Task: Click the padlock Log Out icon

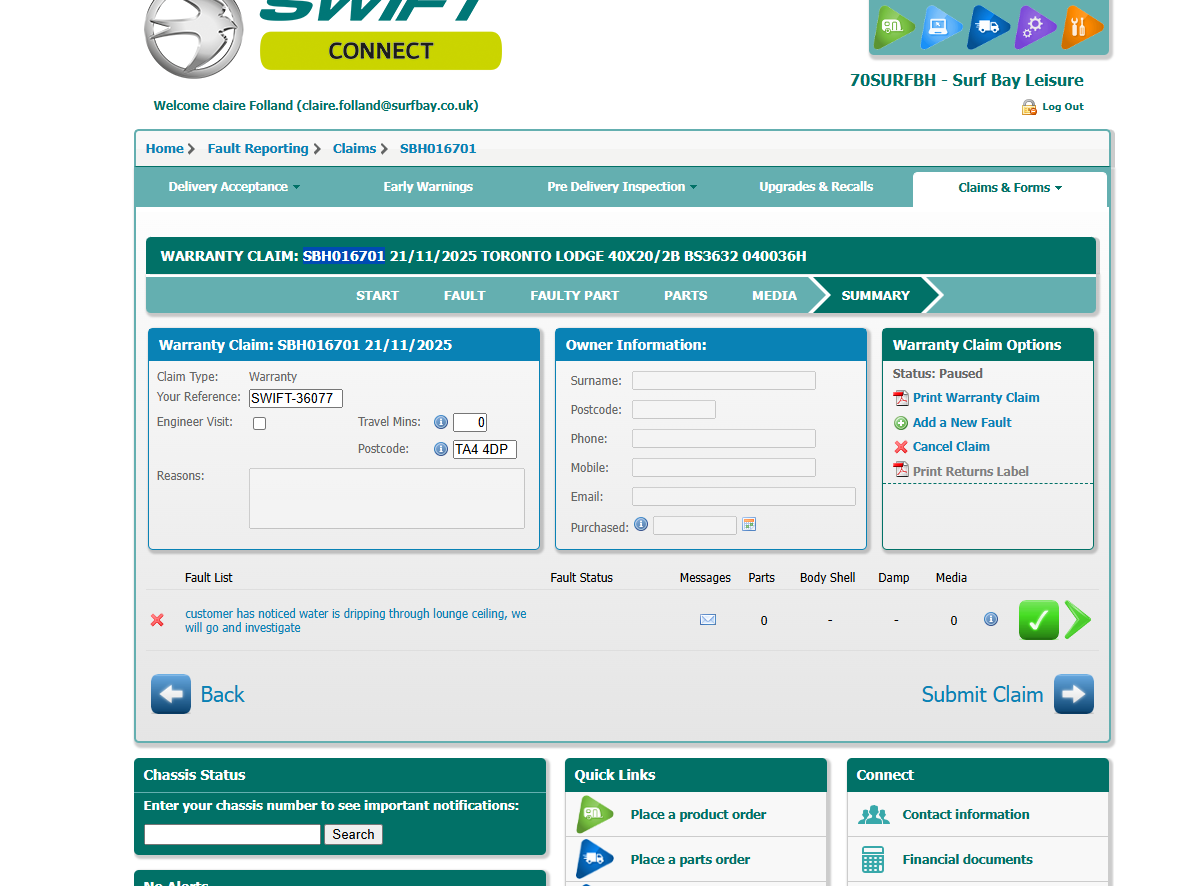Action: click(1029, 107)
